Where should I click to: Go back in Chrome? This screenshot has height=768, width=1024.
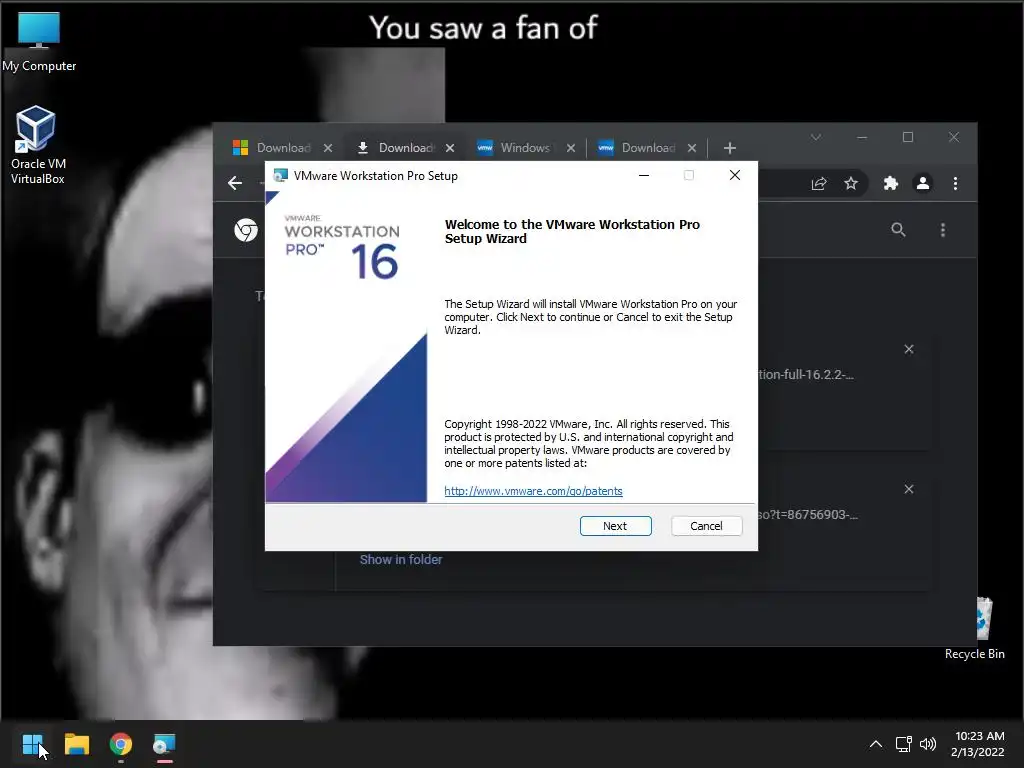point(235,184)
